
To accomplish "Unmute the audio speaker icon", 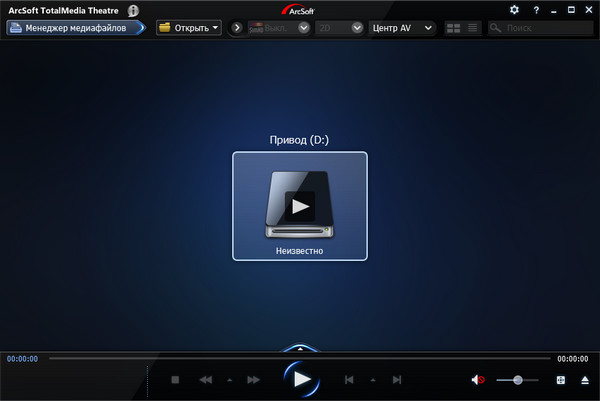I will [x=478, y=380].
